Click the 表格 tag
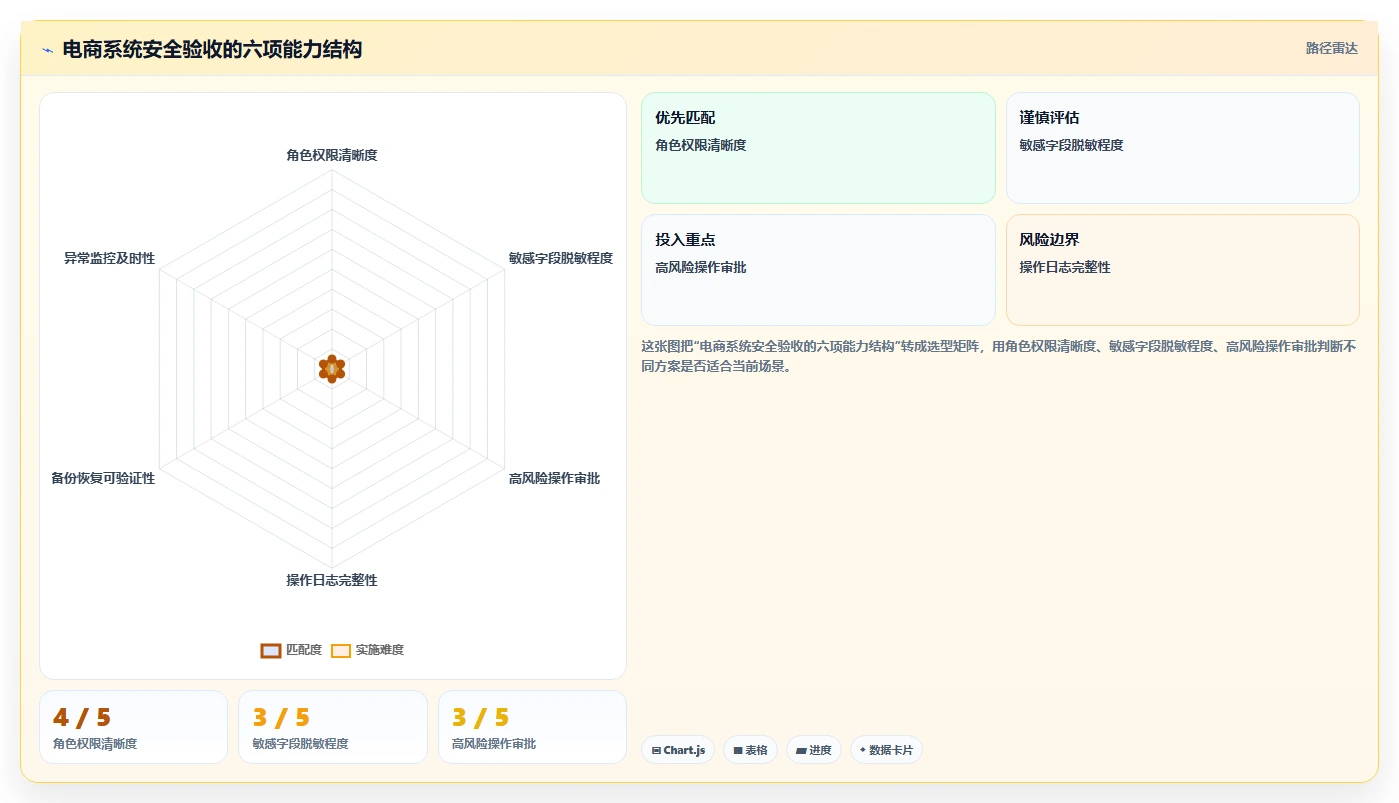1399x803 pixels. click(x=750, y=750)
